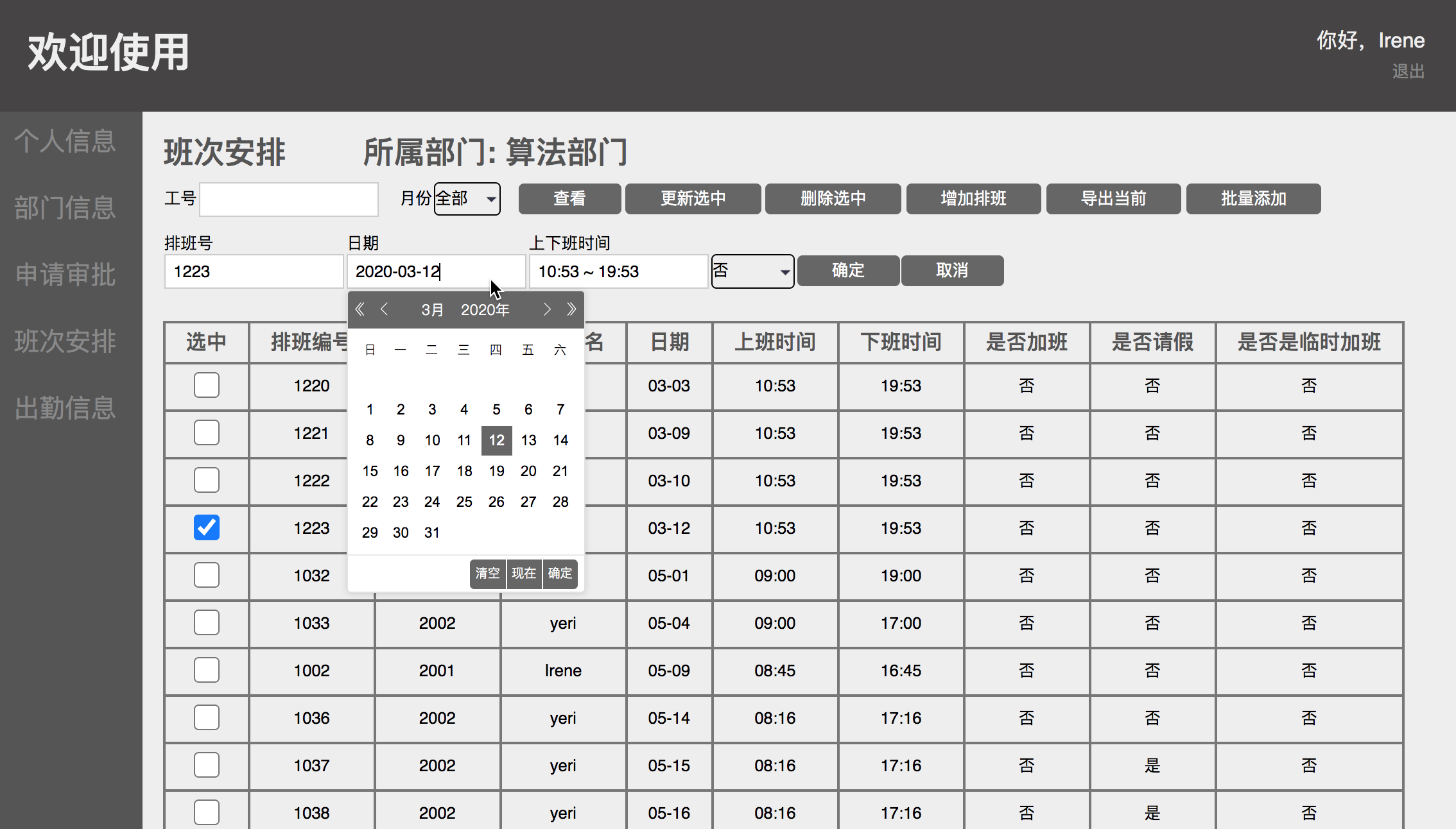The image size is (1456, 829).
Task: Click 现在 to set current date
Action: point(524,574)
